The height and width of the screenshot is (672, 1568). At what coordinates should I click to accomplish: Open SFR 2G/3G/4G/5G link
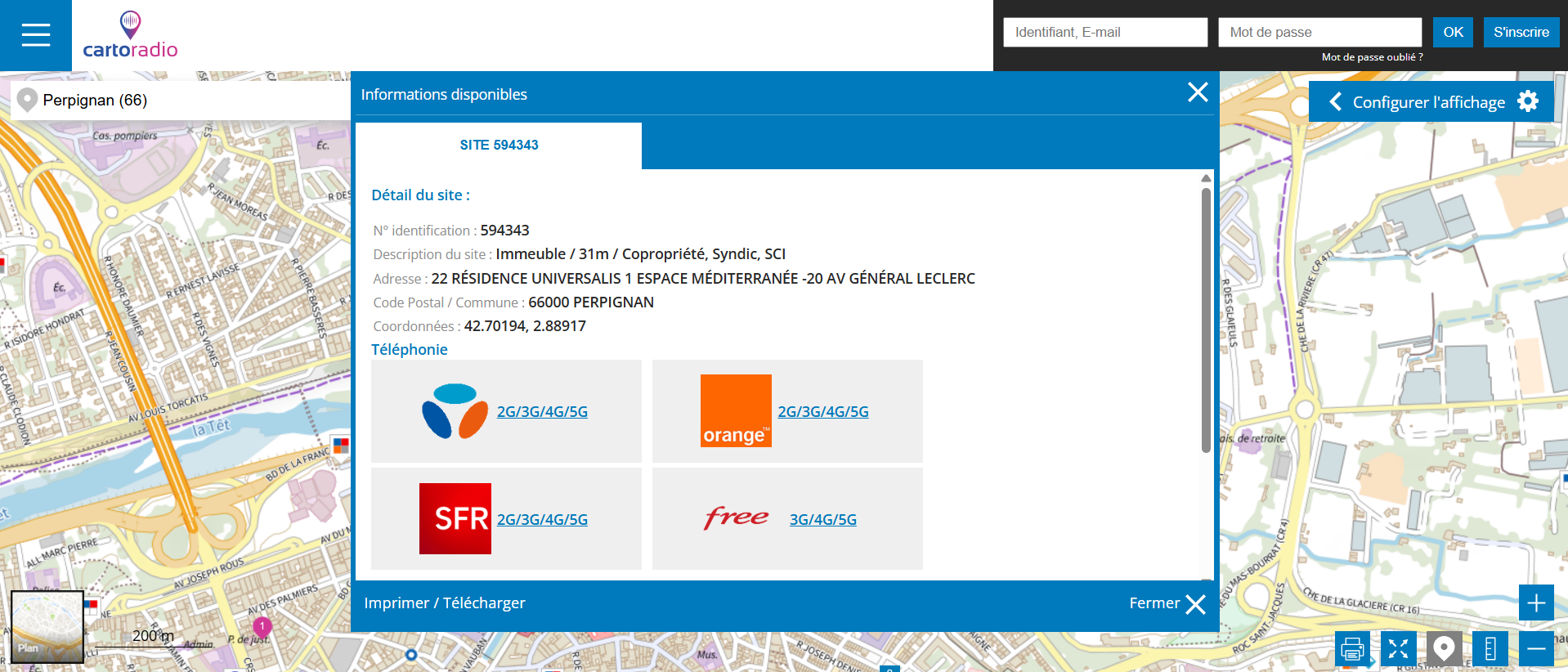[x=542, y=520]
